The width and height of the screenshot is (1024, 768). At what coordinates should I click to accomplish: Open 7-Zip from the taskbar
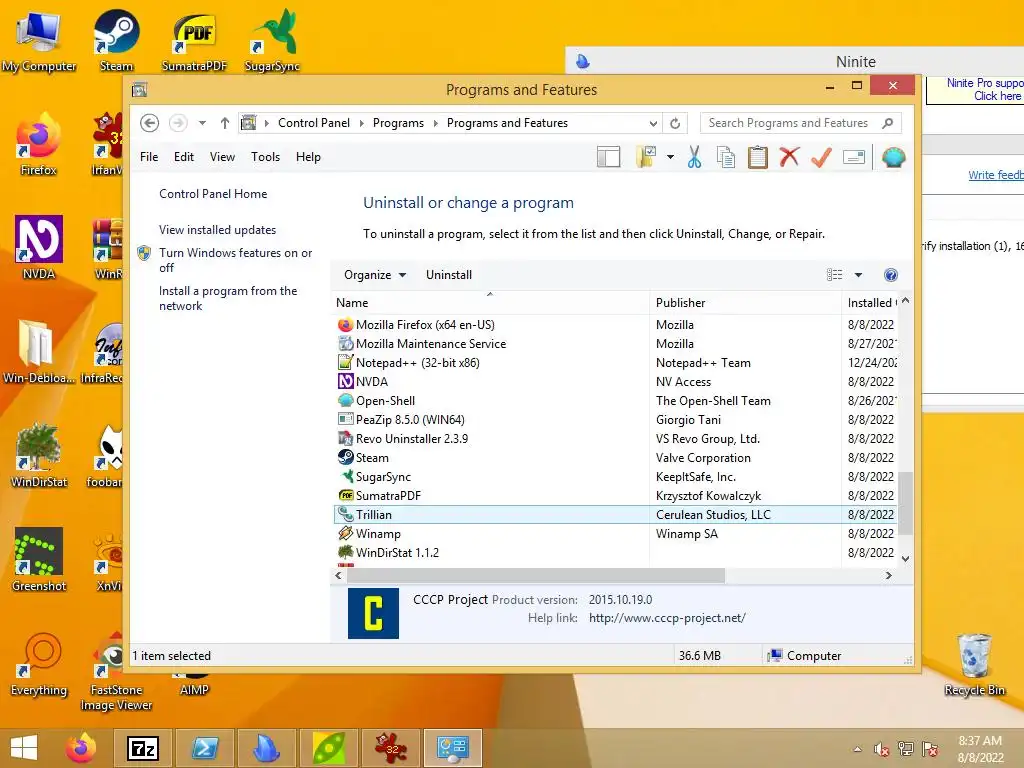[143, 748]
